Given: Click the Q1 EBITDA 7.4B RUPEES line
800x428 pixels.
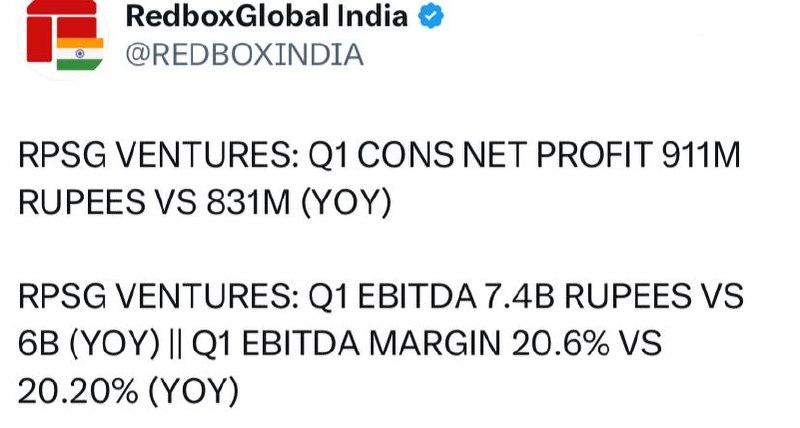Looking at the screenshot, I should tap(381, 296).
